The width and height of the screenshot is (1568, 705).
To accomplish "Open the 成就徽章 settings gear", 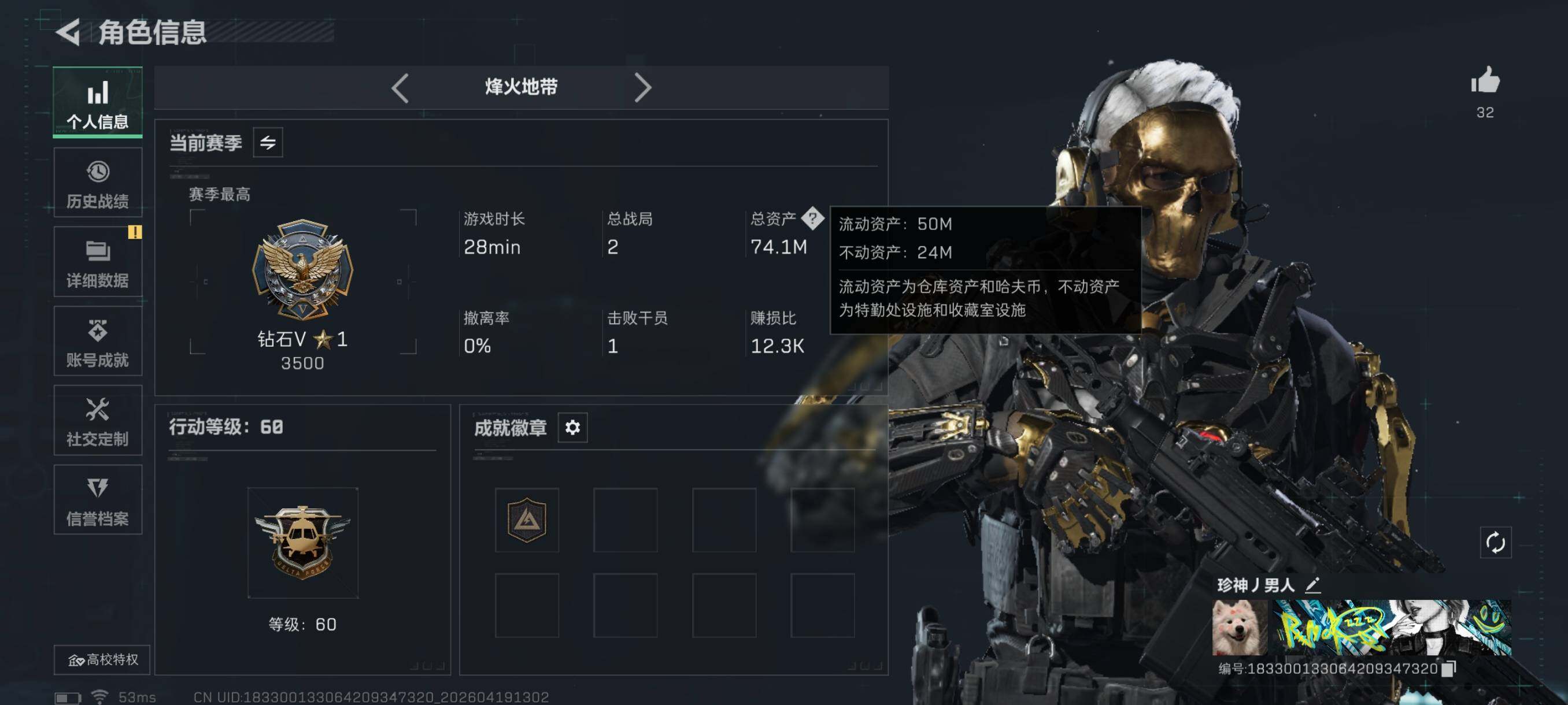I will coord(572,428).
